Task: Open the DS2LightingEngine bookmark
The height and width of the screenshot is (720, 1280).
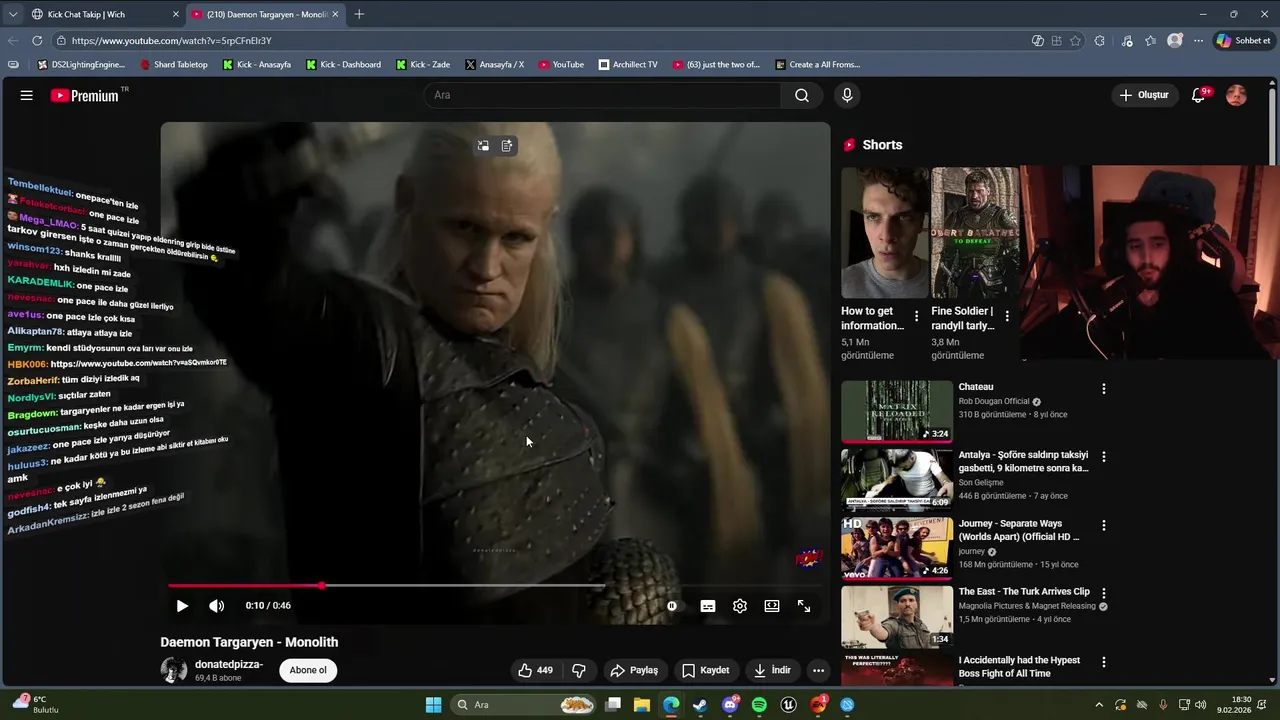Action: click(x=80, y=65)
